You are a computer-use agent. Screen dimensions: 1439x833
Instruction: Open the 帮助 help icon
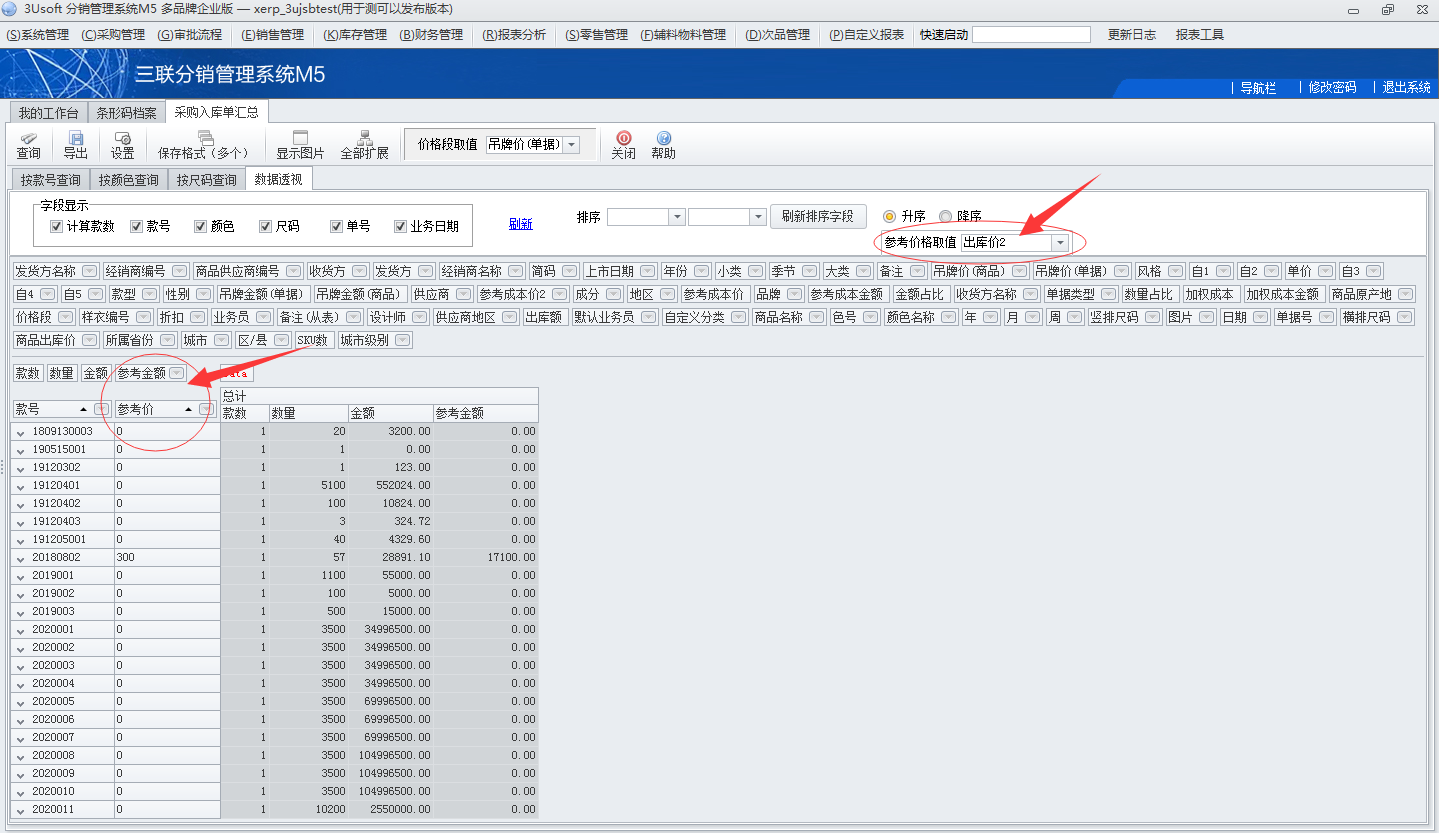[x=663, y=145]
